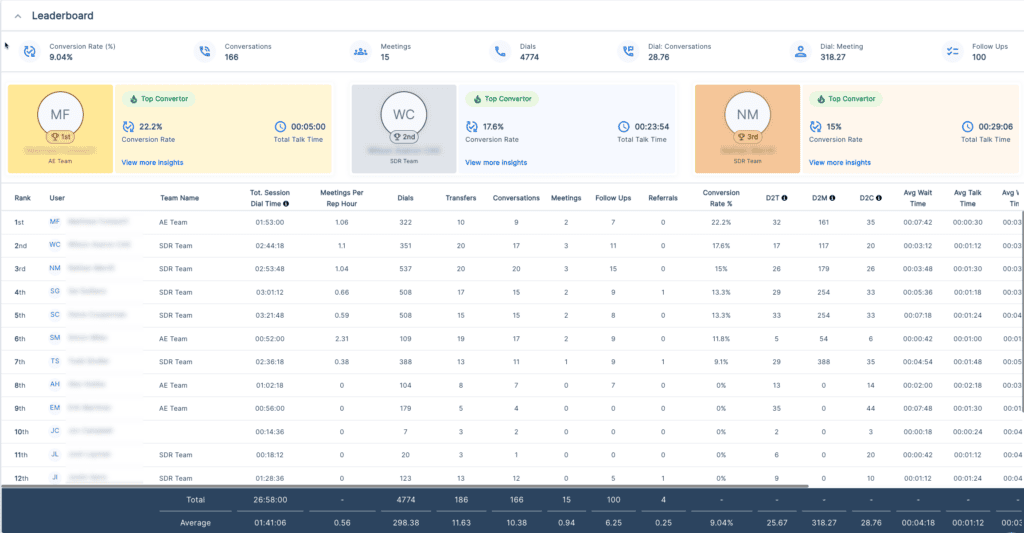Click the Tot. Session Dial Time info icon

click(x=286, y=204)
